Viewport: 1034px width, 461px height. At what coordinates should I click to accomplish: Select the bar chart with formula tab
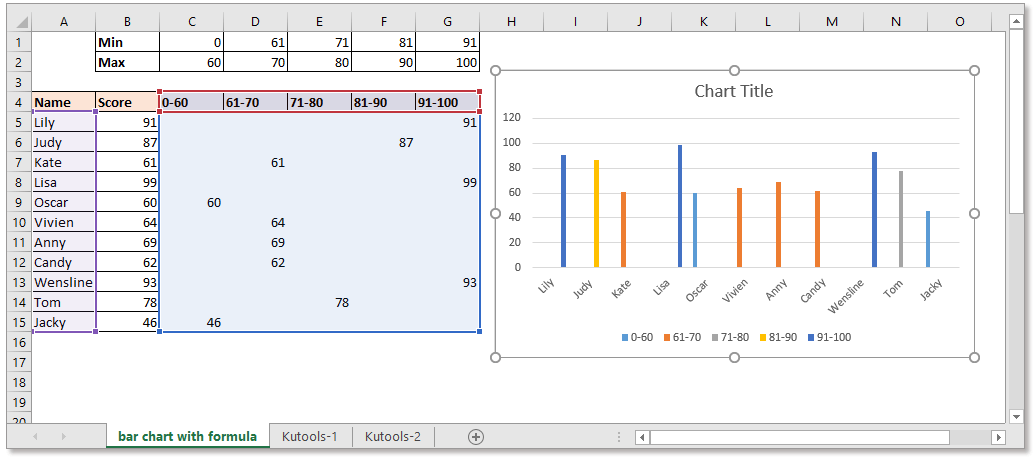click(x=187, y=436)
